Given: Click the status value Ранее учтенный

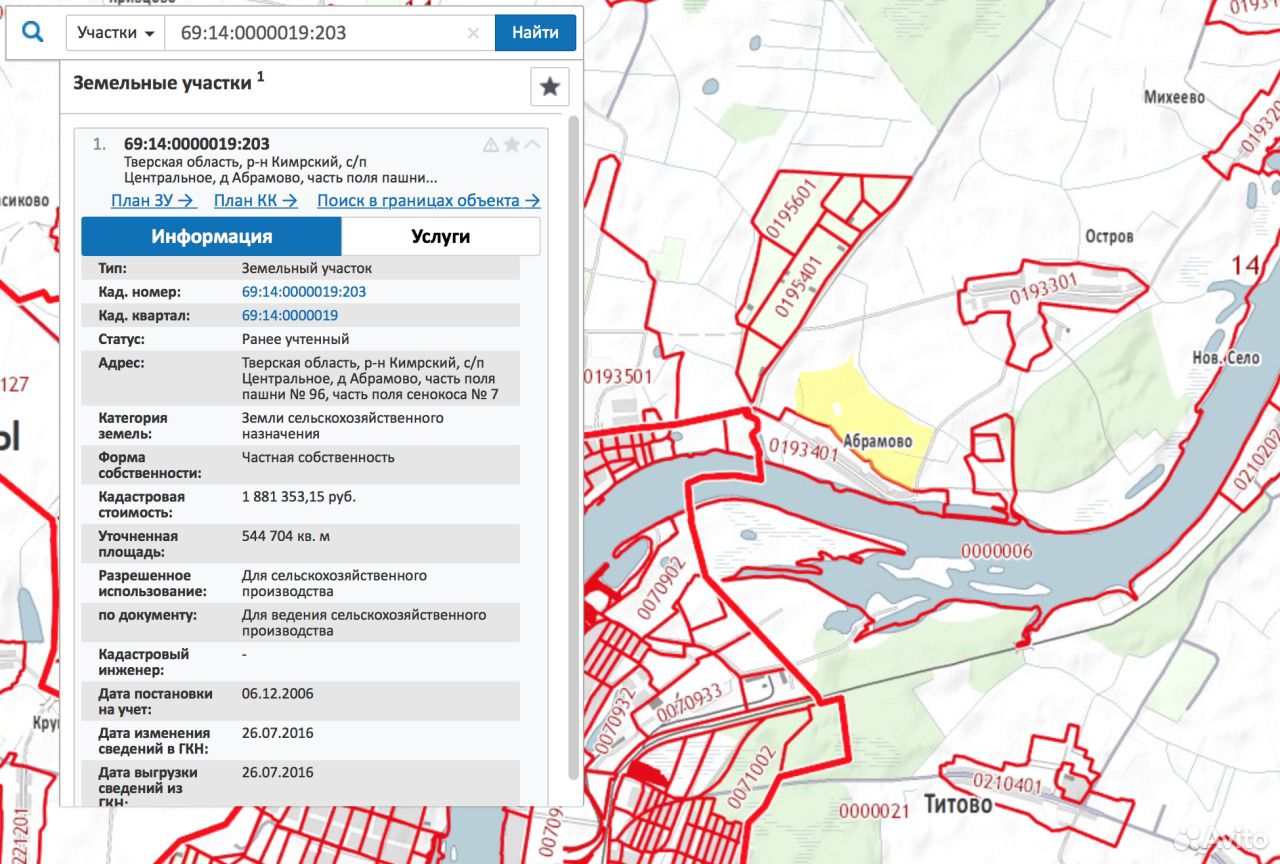Looking at the screenshot, I should coord(296,339).
